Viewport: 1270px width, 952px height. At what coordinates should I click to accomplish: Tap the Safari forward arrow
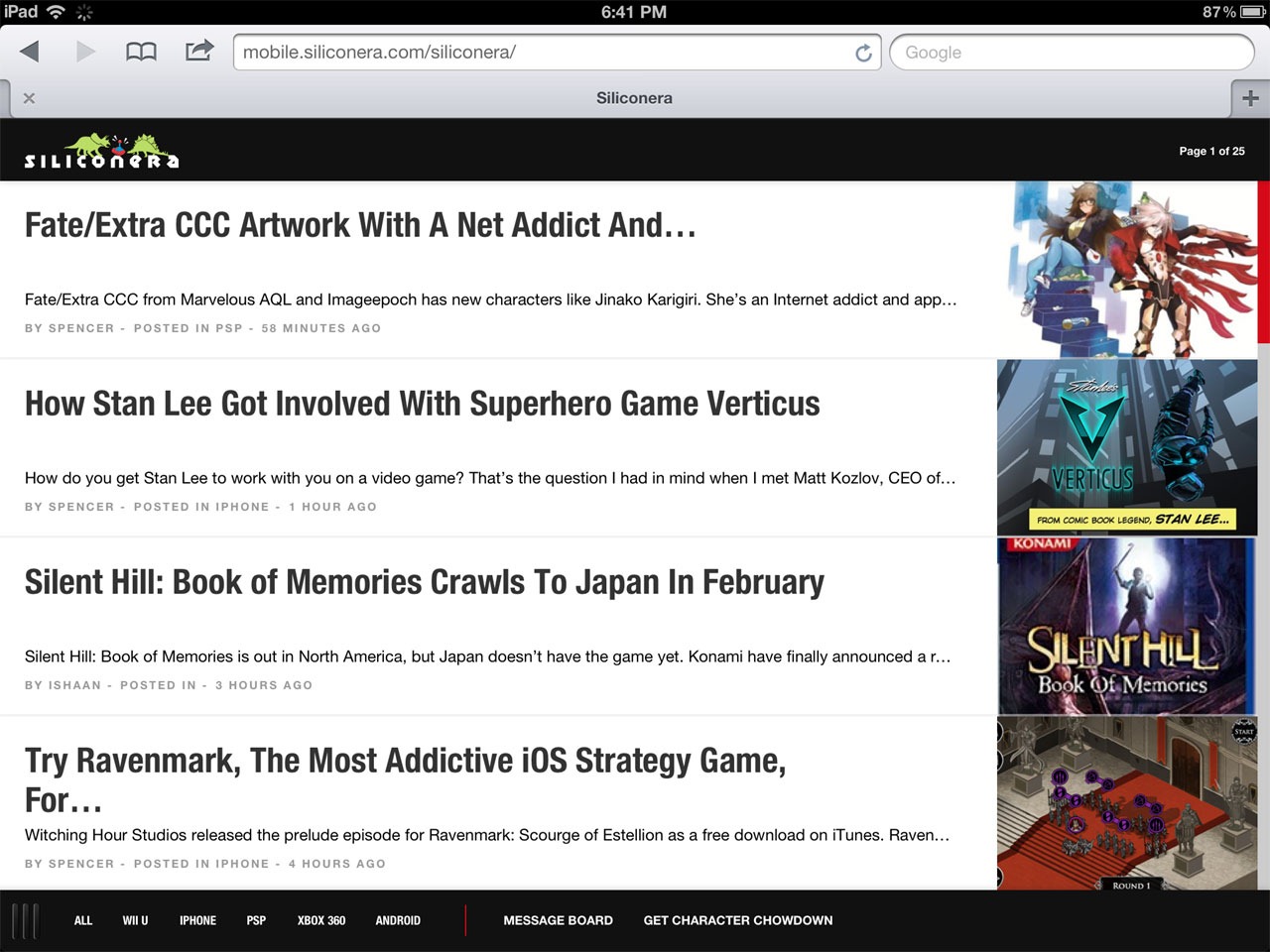pos(85,52)
